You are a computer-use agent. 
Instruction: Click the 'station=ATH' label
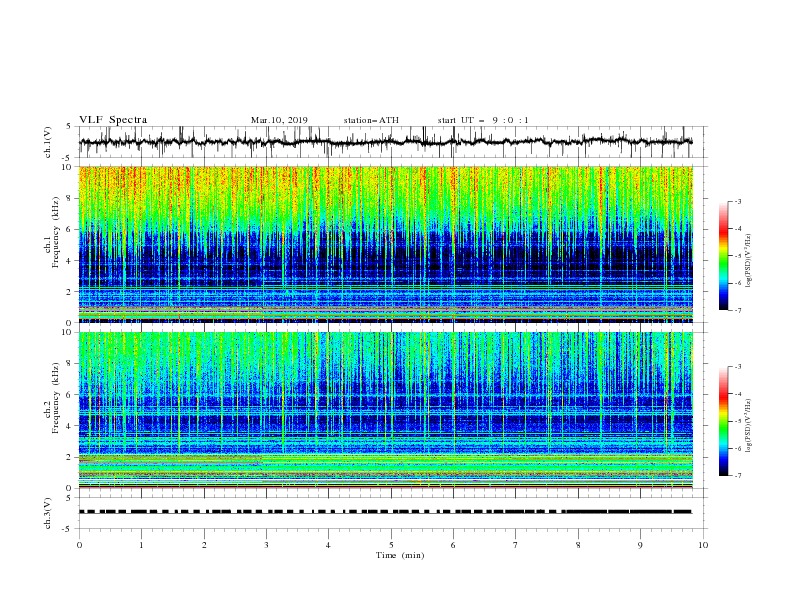pyautogui.click(x=371, y=120)
